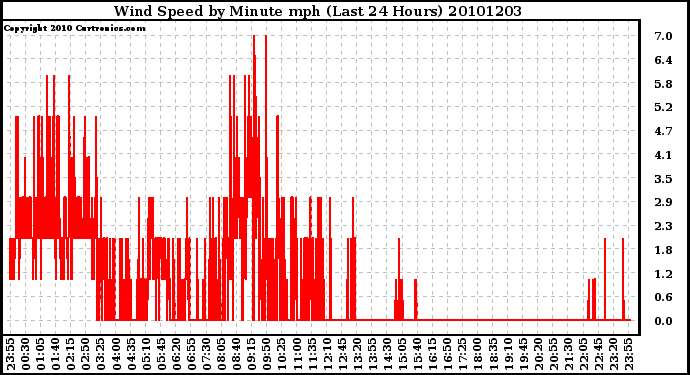Click the 22:45 time axis label
The height and width of the screenshot is (375, 690).
pos(598,355)
